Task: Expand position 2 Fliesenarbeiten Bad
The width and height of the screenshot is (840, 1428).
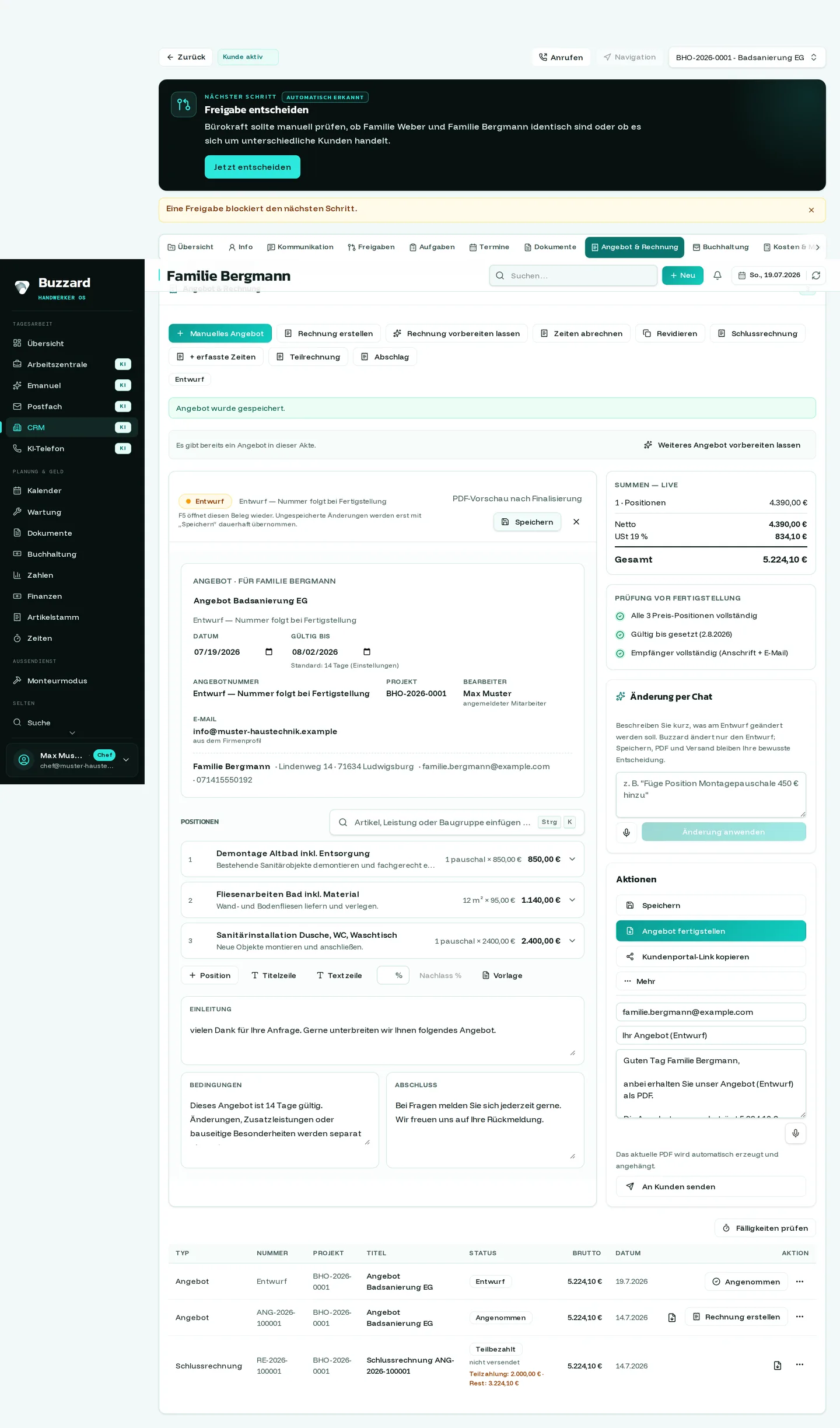Action: tap(572, 900)
